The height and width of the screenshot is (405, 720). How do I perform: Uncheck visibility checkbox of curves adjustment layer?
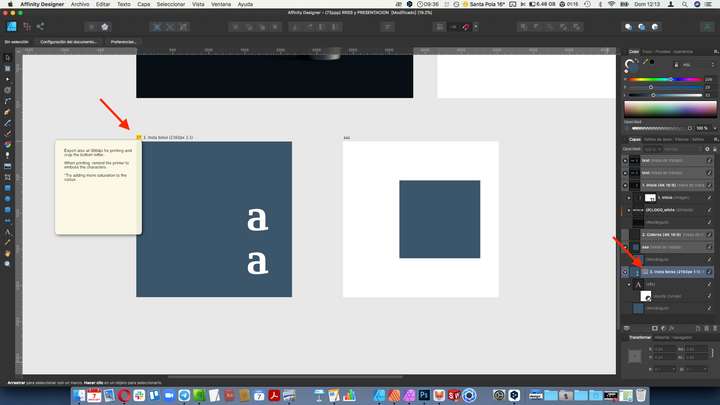tap(709, 296)
